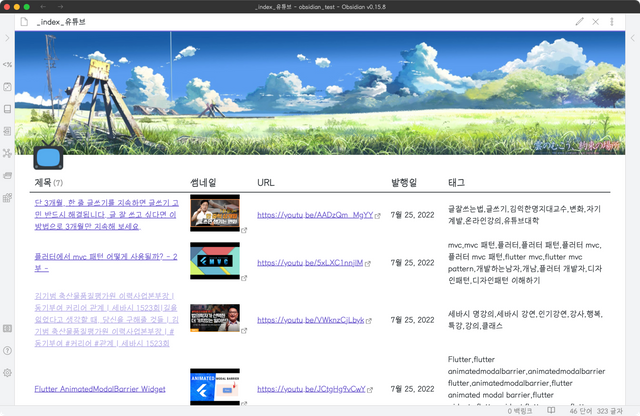Click the MVC video thumbnail
Image resolution: width=640 pixels, height=416 pixels.
coord(215,260)
